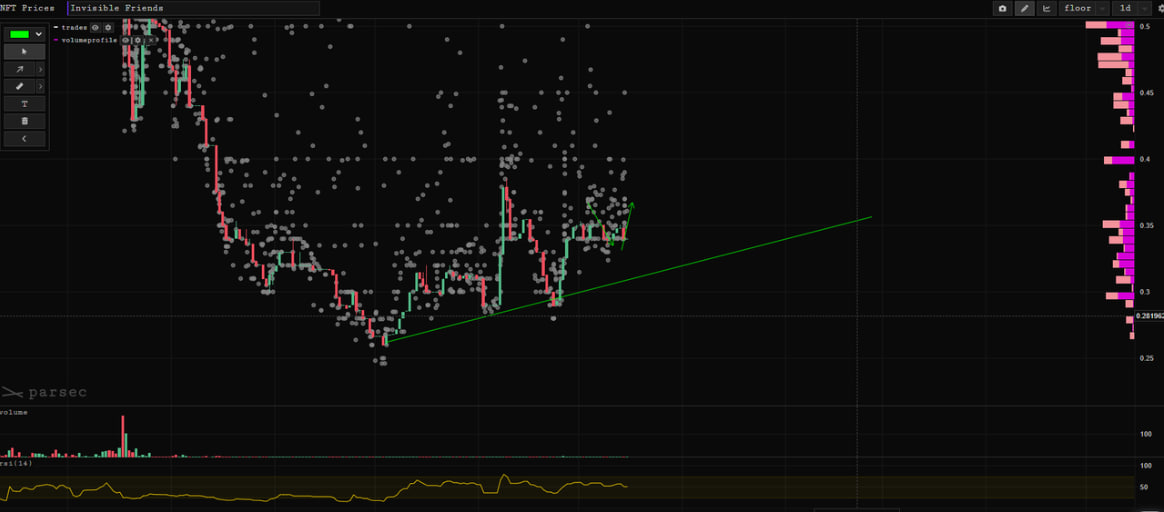
Task: Click the 0.281962 current price label
Action: (x=1149, y=316)
